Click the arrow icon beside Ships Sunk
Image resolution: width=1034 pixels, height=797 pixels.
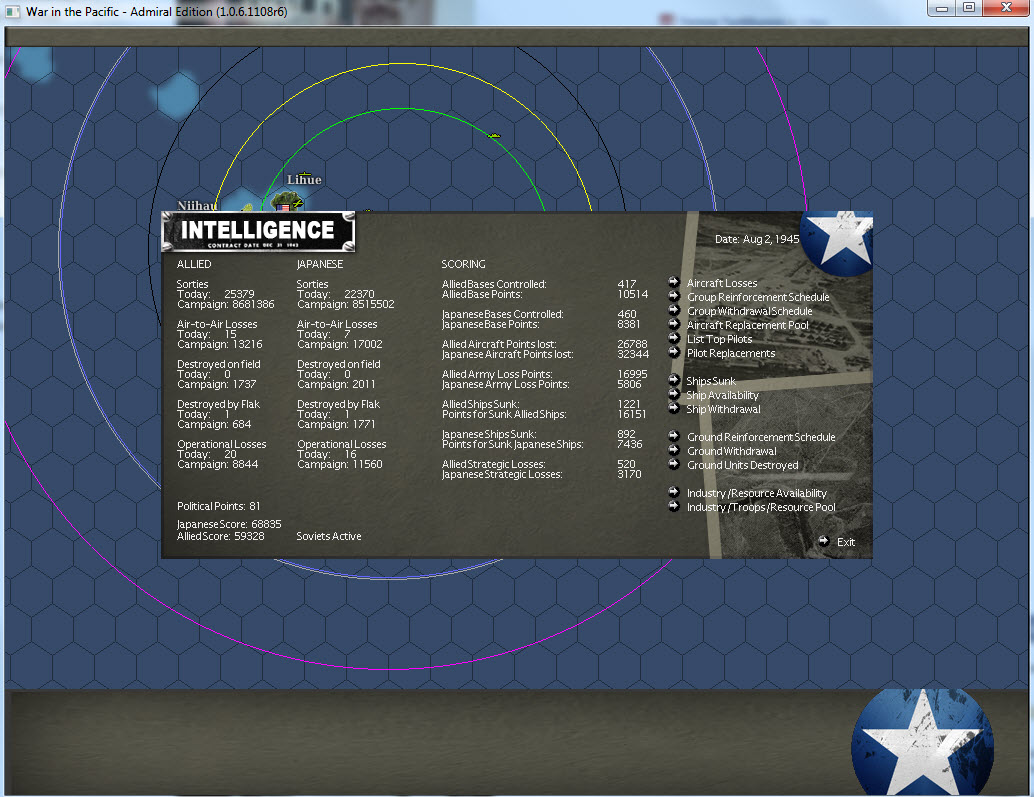pos(674,379)
